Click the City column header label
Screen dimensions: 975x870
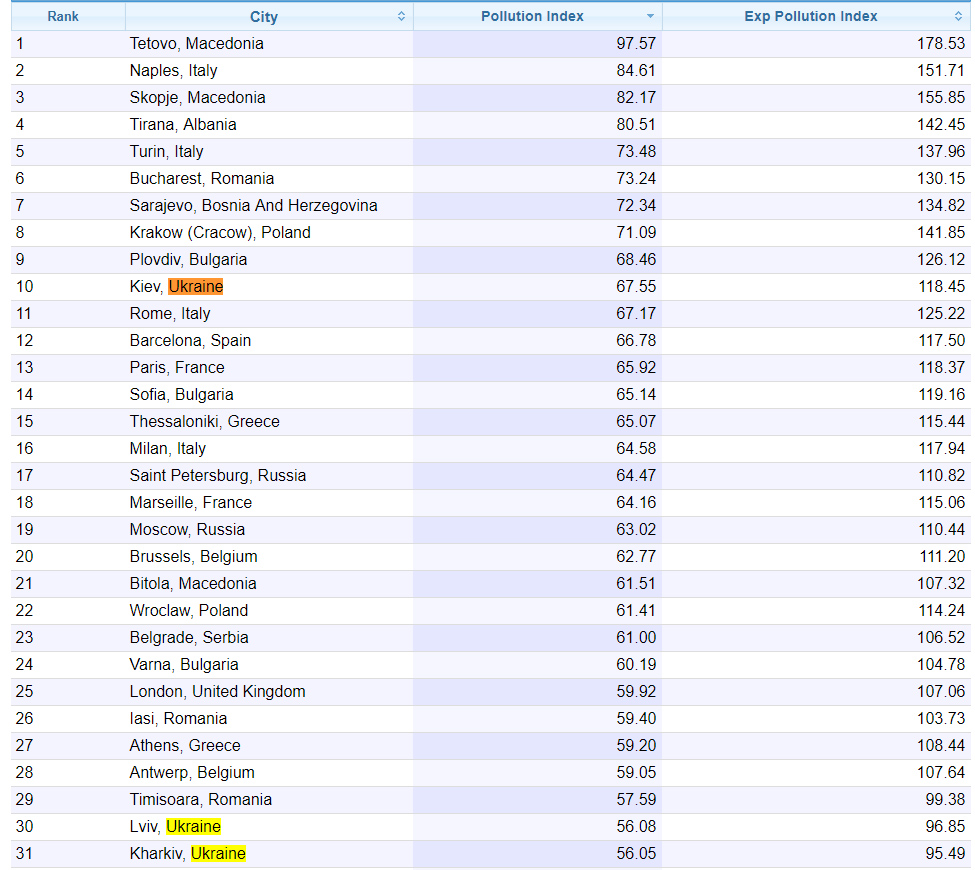[x=264, y=17]
